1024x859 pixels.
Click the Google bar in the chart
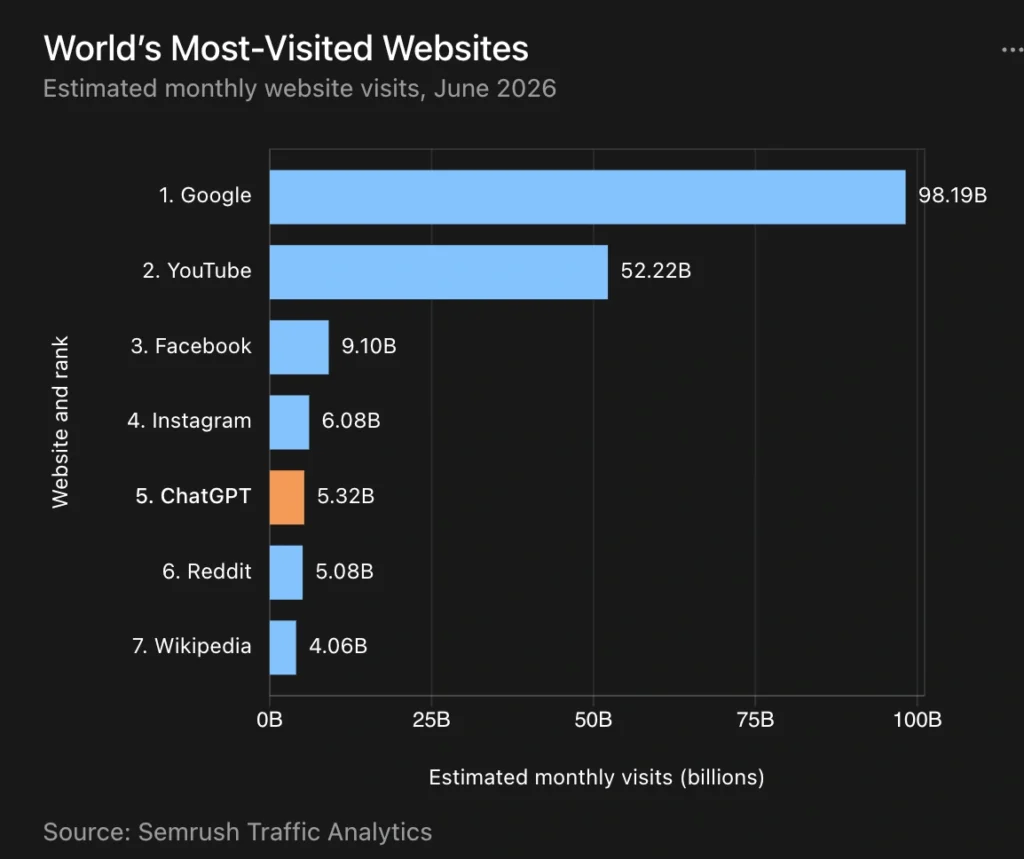[x=588, y=197]
